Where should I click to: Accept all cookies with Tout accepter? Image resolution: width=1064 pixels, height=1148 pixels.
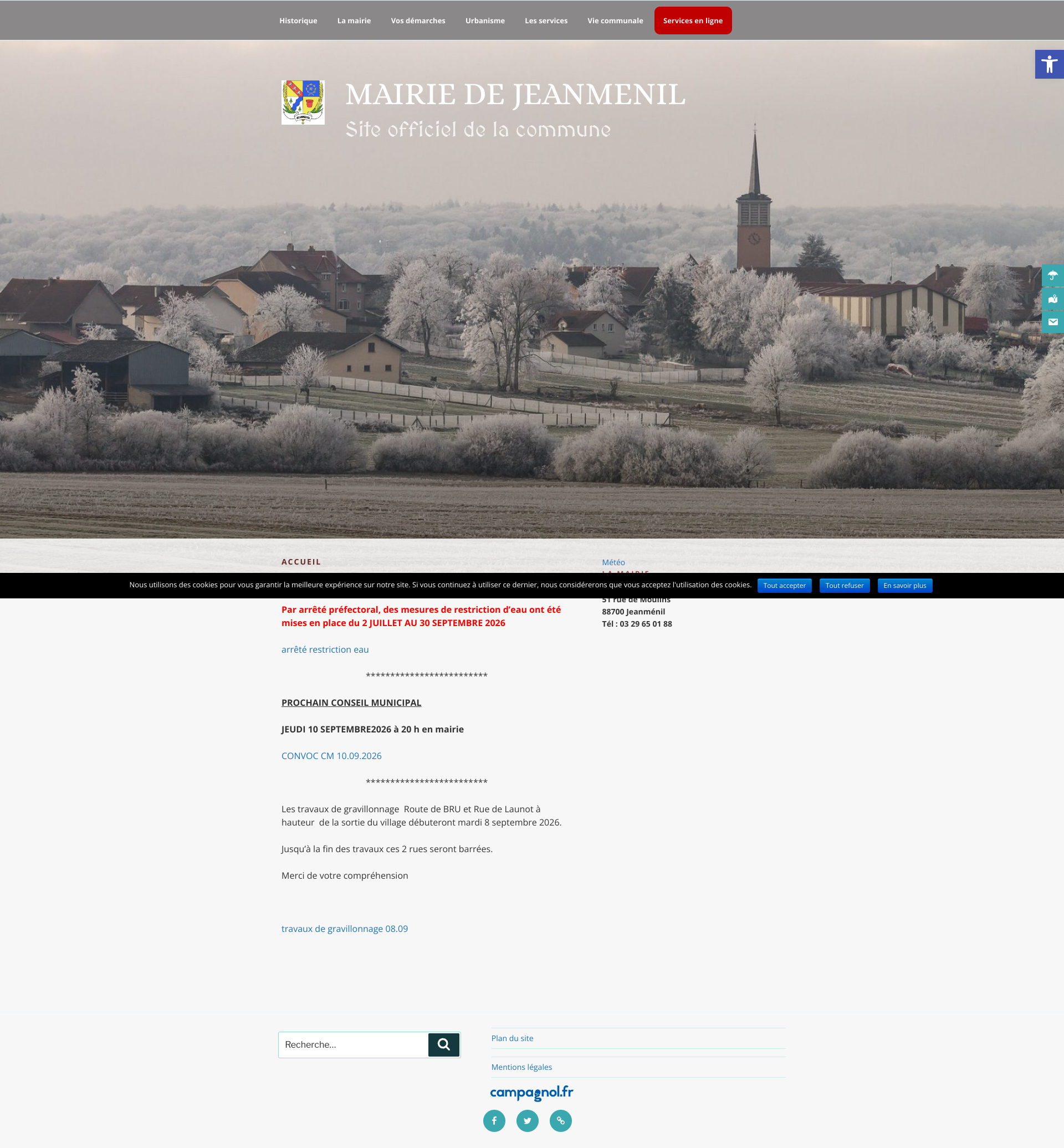point(784,586)
